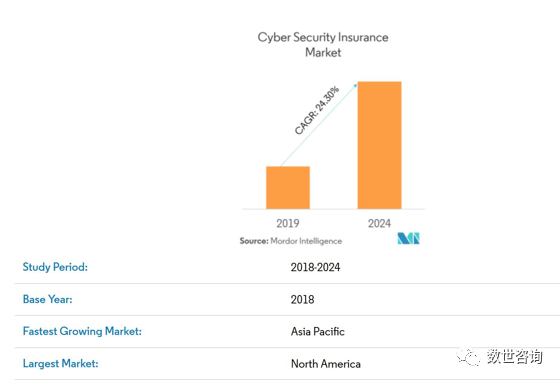Viewport: 560px width, 382px height.
Task: Click the chart title Cyber Security Insurance Market
Action: tap(323, 45)
